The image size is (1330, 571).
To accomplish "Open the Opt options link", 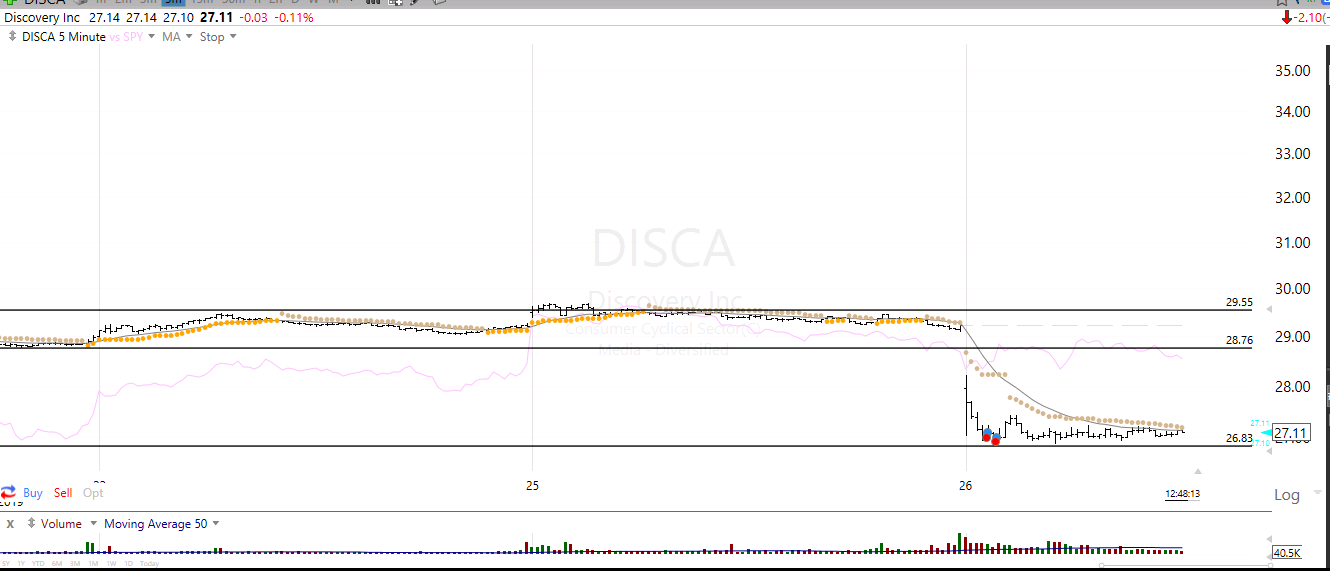I will click(93, 493).
